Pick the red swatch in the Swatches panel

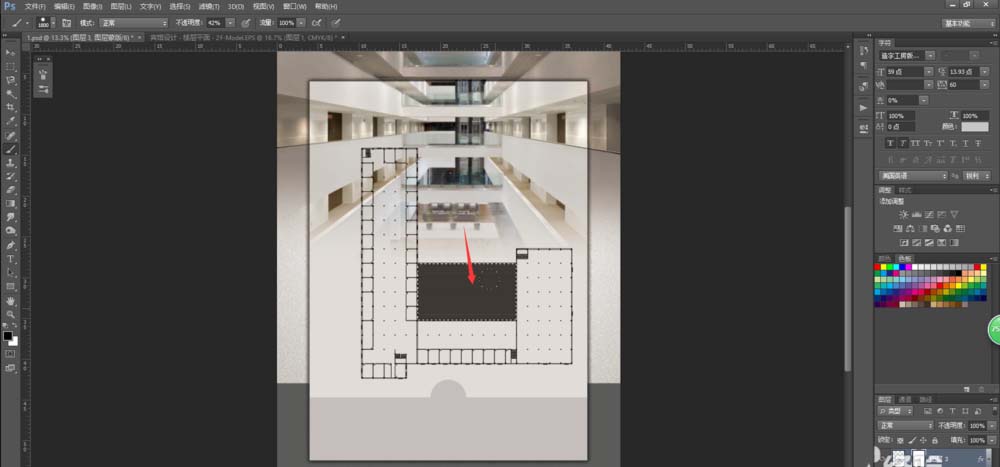878,267
